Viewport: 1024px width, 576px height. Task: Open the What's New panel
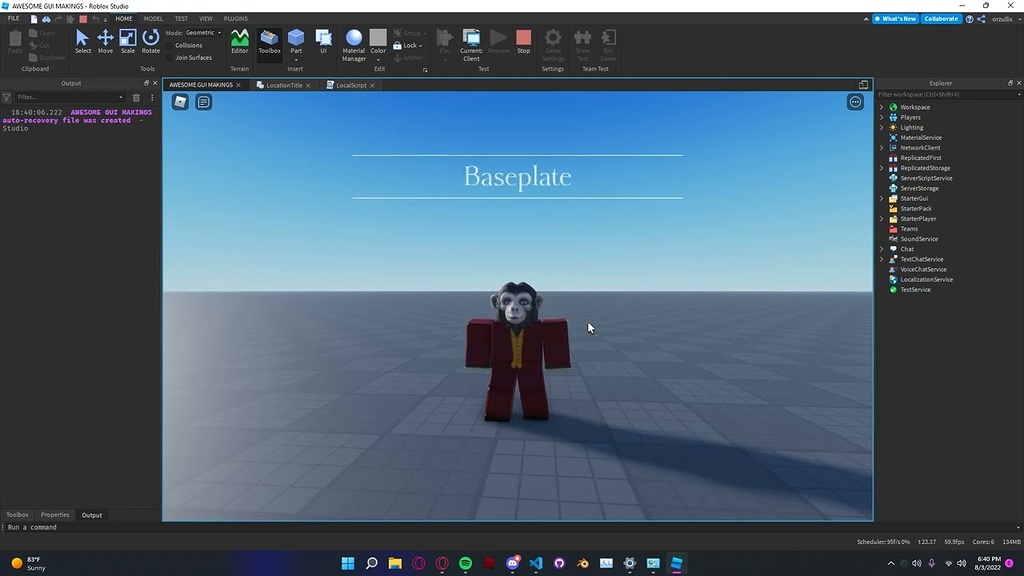[895, 18]
